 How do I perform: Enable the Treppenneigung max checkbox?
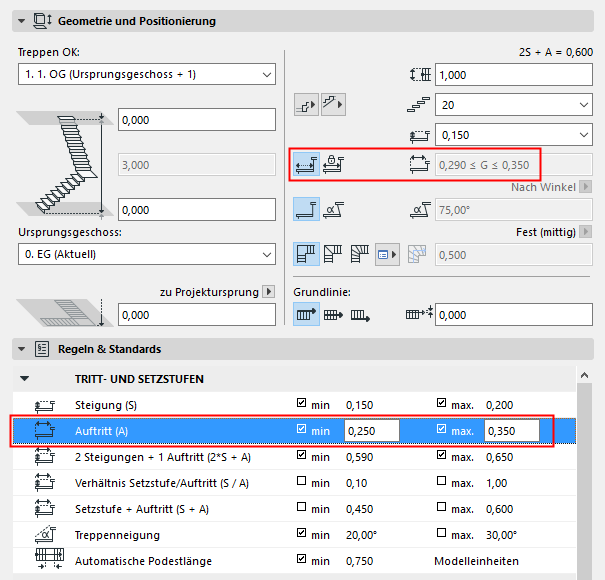point(443,534)
